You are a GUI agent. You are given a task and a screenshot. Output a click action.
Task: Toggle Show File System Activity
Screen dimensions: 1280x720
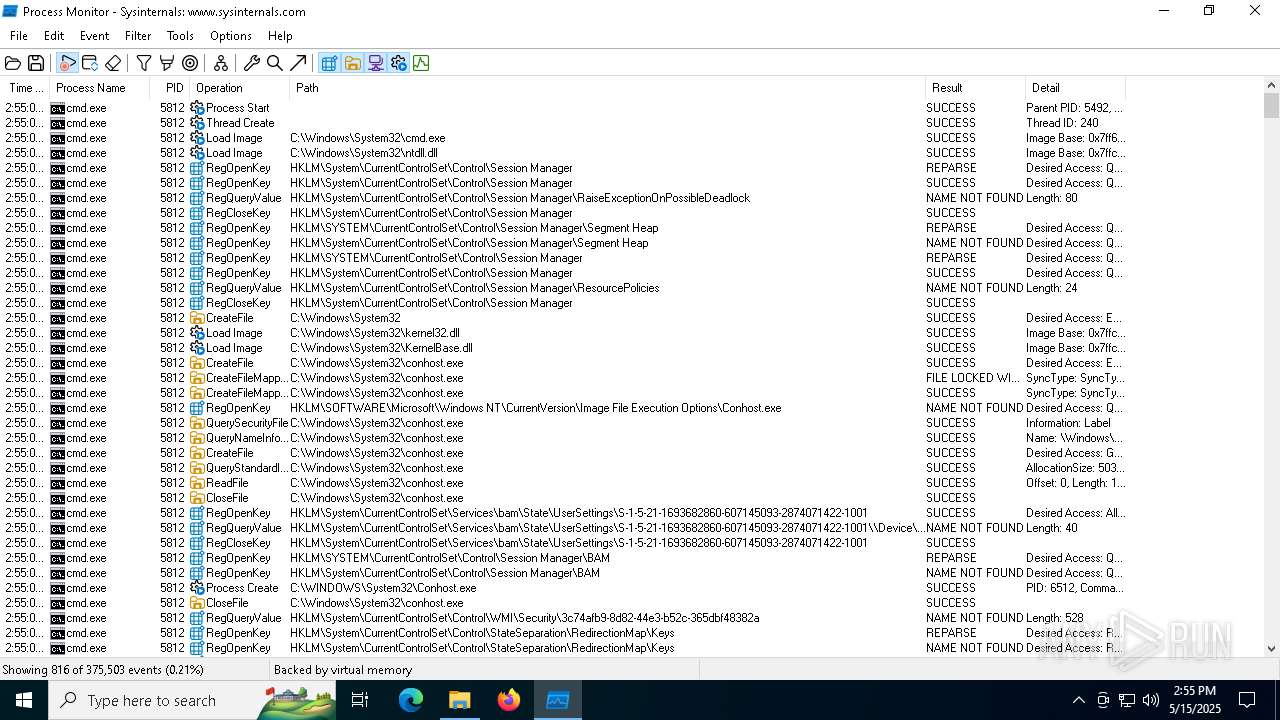pos(352,63)
